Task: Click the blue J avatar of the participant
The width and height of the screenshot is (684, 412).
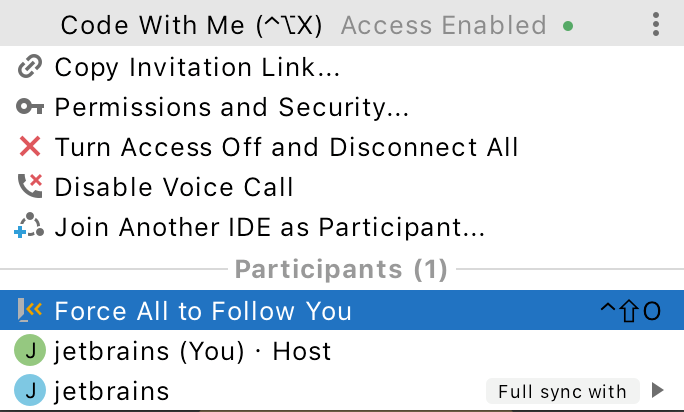Action: pyautogui.click(x=30, y=390)
